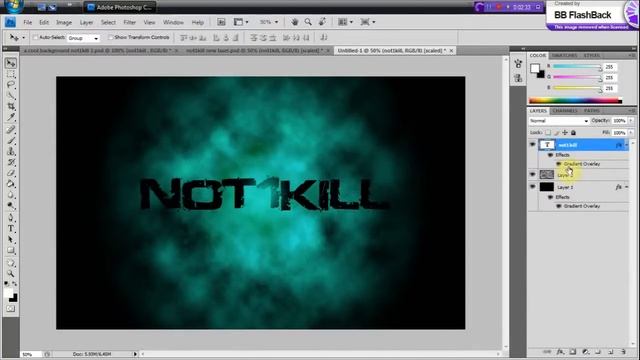Image resolution: width=640 pixels, height=360 pixels.
Task: Launch Bridge from the application bar
Action: tap(221, 22)
